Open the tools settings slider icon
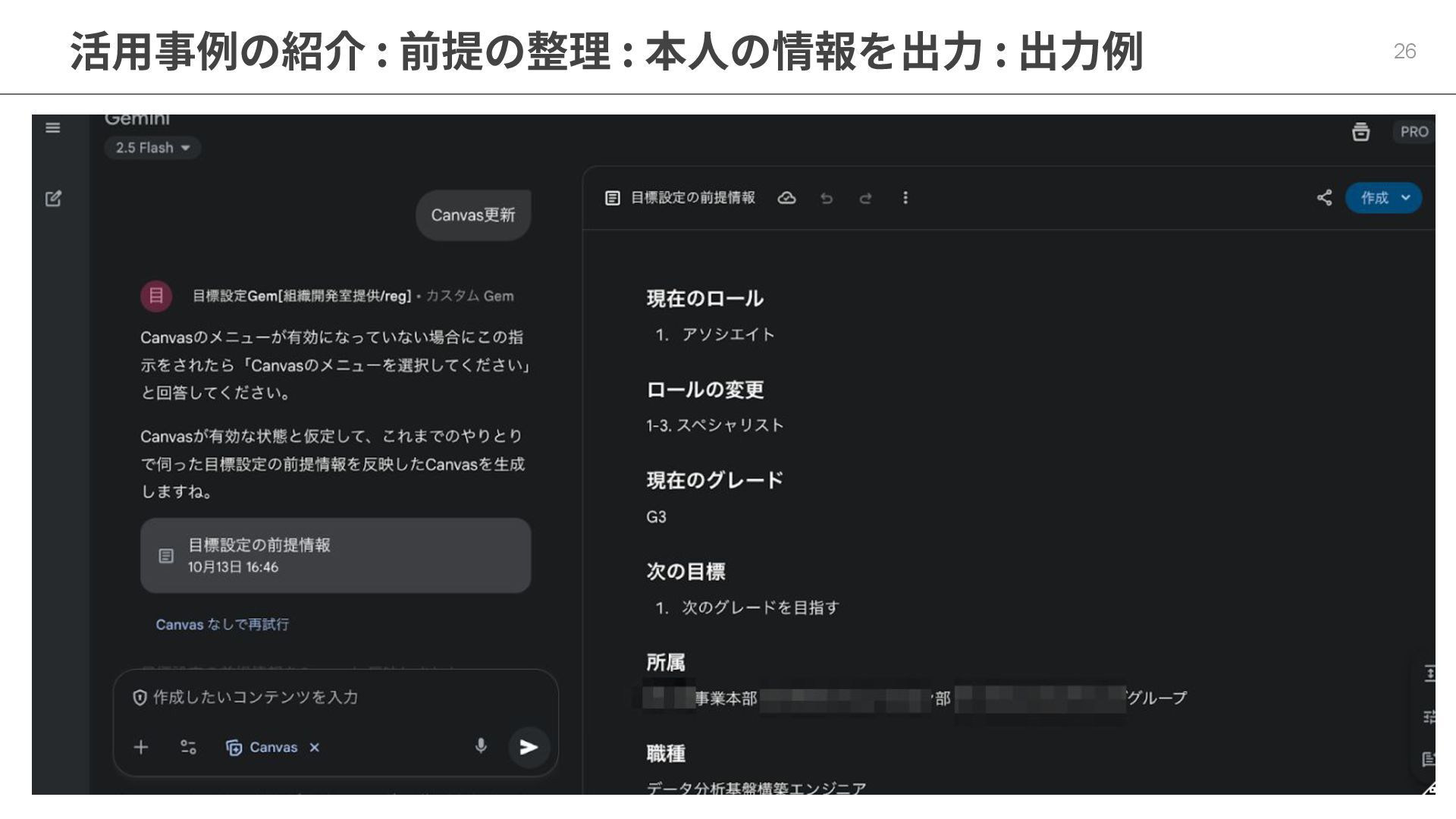 (188, 747)
